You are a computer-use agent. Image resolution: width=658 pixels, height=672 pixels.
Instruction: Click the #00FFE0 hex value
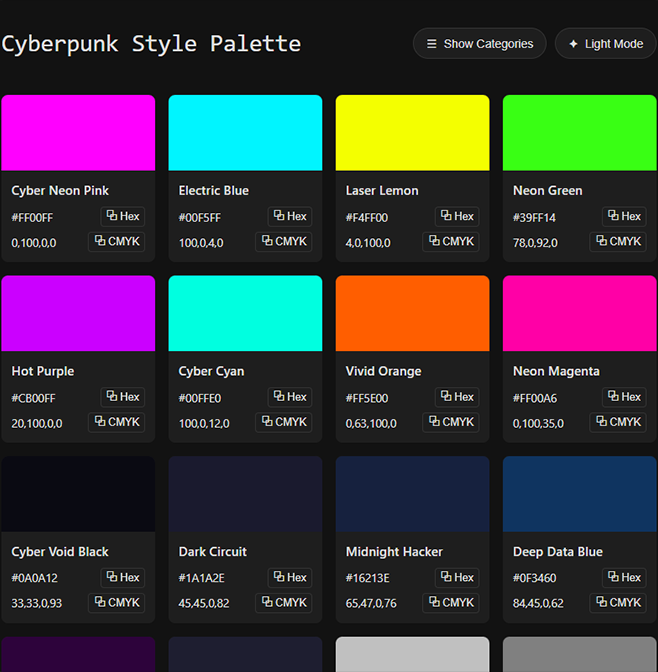[200, 398]
